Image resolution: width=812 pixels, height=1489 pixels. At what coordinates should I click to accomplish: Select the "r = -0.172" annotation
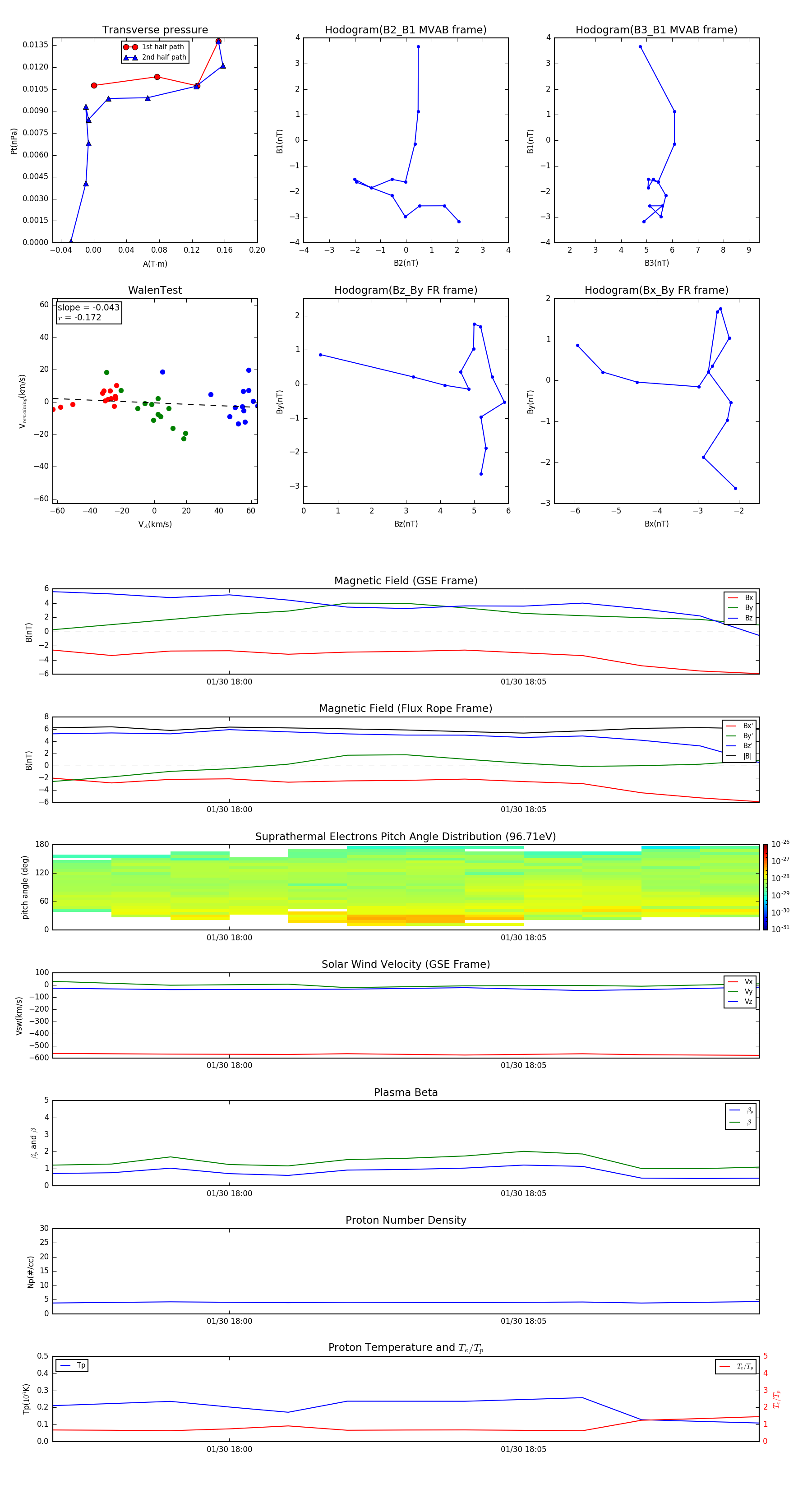pyautogui.click(x=79, y=317)
